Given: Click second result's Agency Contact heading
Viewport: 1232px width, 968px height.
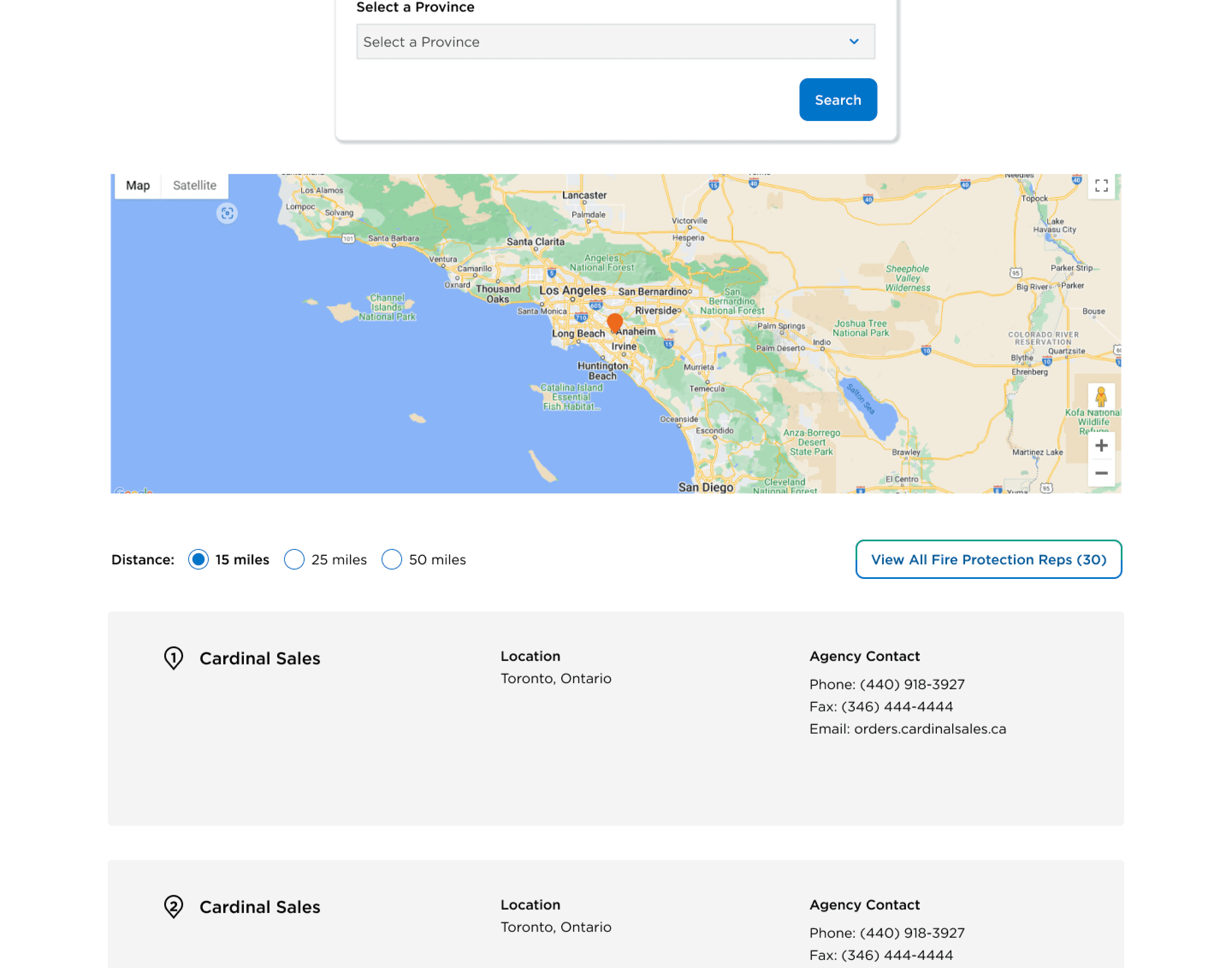Looking at the screenshot, I should click(864, 905).
